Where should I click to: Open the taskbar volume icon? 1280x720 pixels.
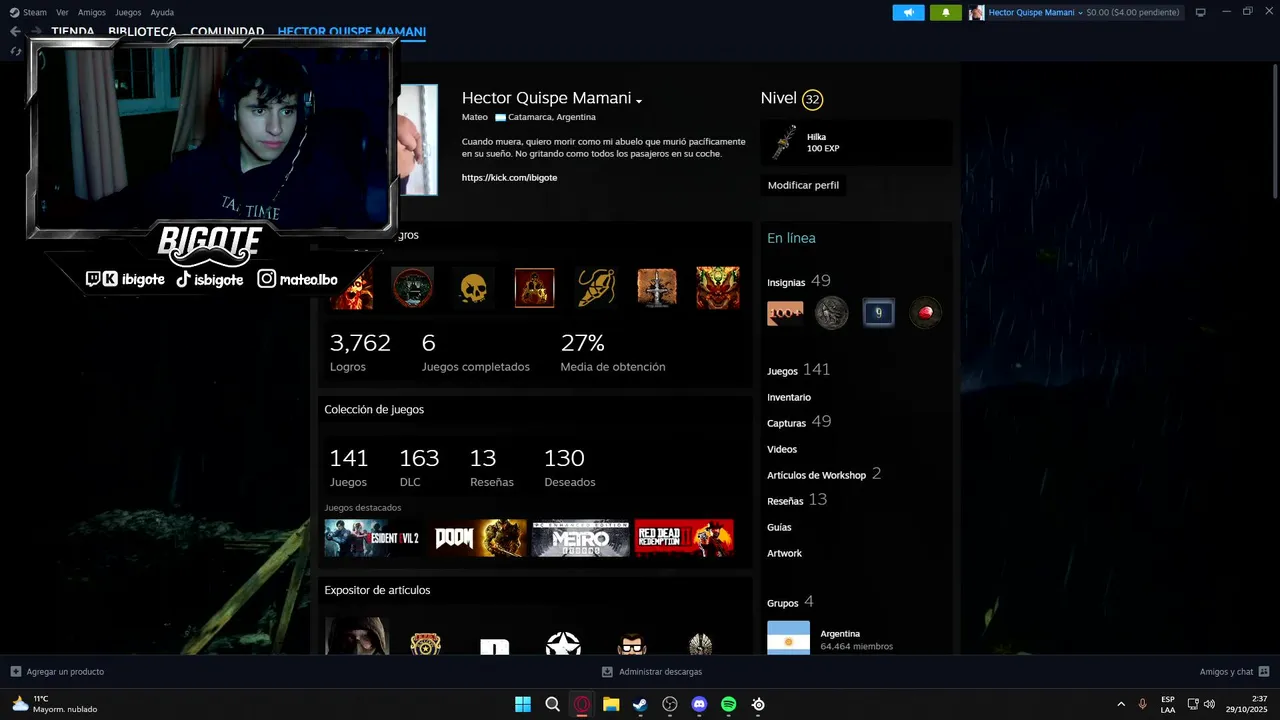click(1209, 704)
